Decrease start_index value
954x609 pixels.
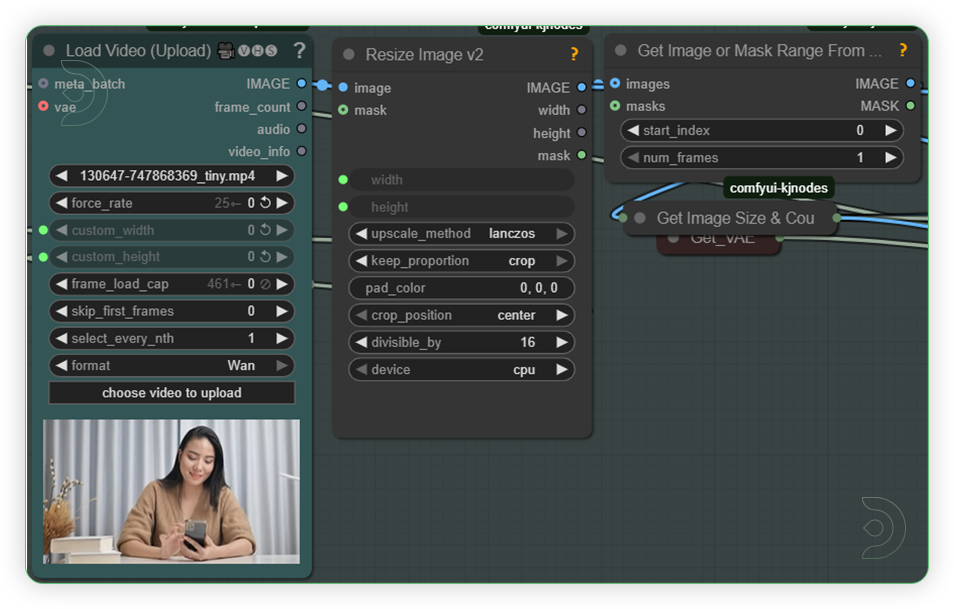tap(633, 130)
